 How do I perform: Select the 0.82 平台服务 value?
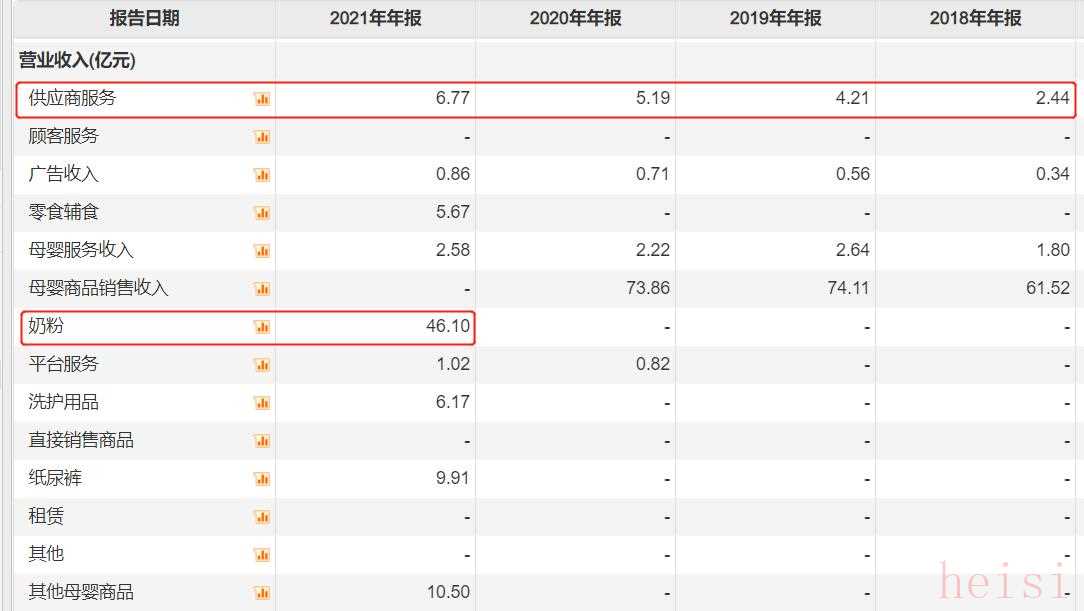[653, 364]
